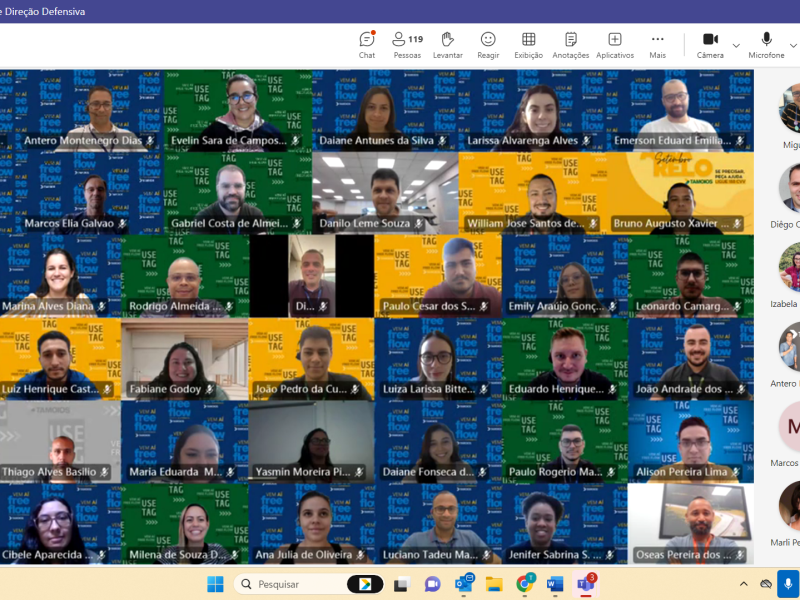The width and height of the screenshot is (800, 600).
Task: Raise hand with the Levantar button
Action: (x=447, y=44)
